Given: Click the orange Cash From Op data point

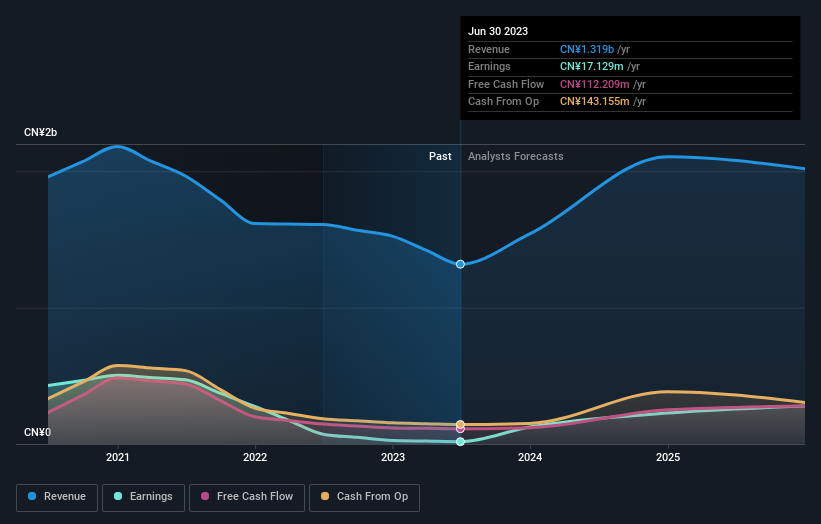Looking at the screenshot, I should click(x=460, y=425).
